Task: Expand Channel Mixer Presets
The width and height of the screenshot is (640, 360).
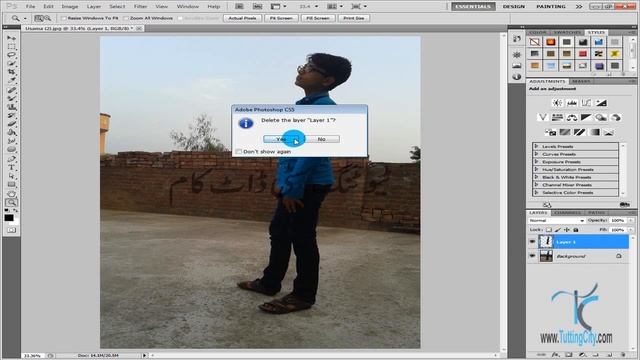Action: [x=537, y=184]
